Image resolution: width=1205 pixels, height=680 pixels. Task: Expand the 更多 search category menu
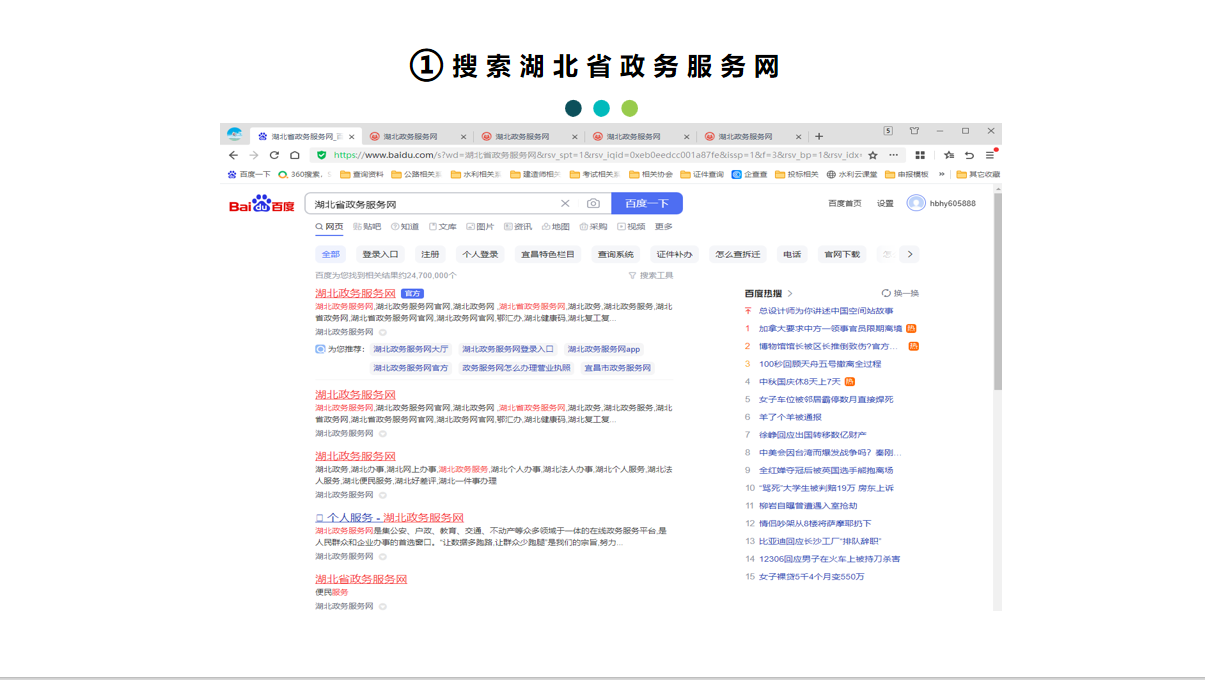[x=664, y=227]
